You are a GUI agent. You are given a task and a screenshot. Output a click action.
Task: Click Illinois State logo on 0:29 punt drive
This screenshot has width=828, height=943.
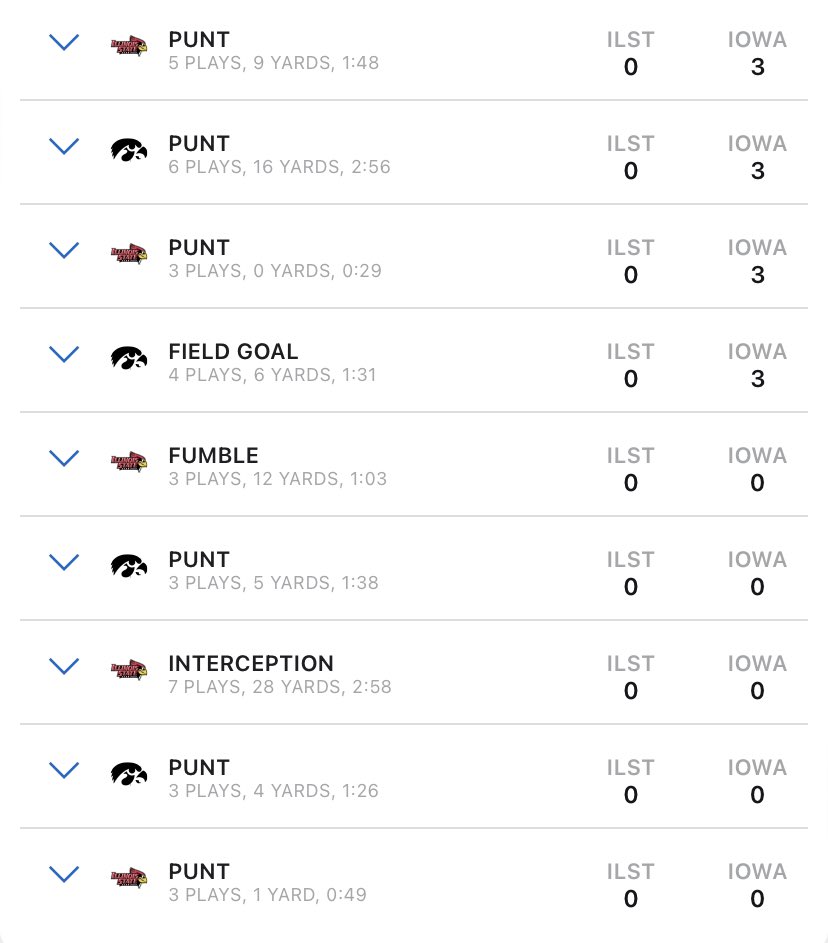coord(129,254)
